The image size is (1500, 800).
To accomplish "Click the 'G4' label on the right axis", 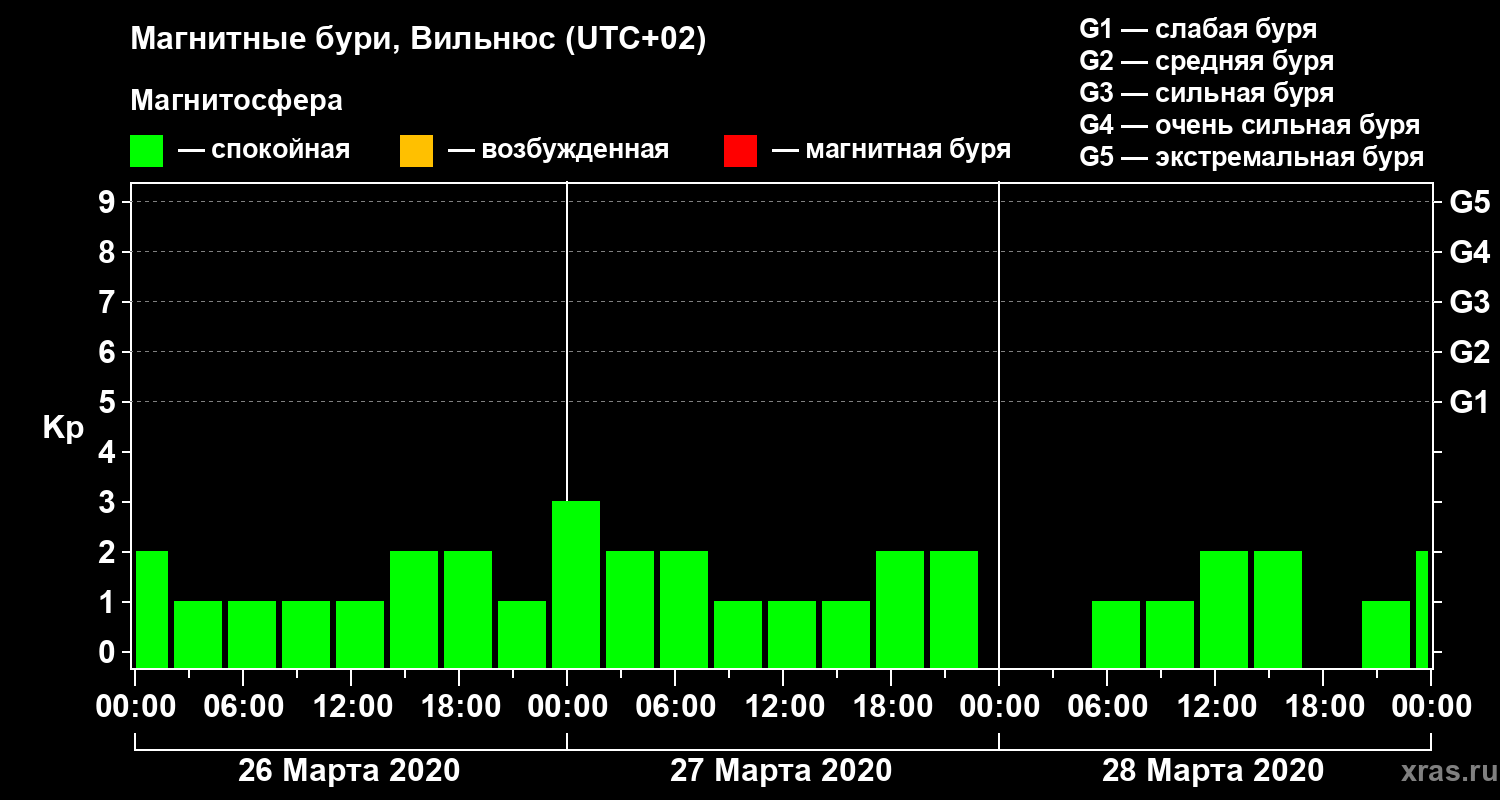I will click(x=1469, y=252).
